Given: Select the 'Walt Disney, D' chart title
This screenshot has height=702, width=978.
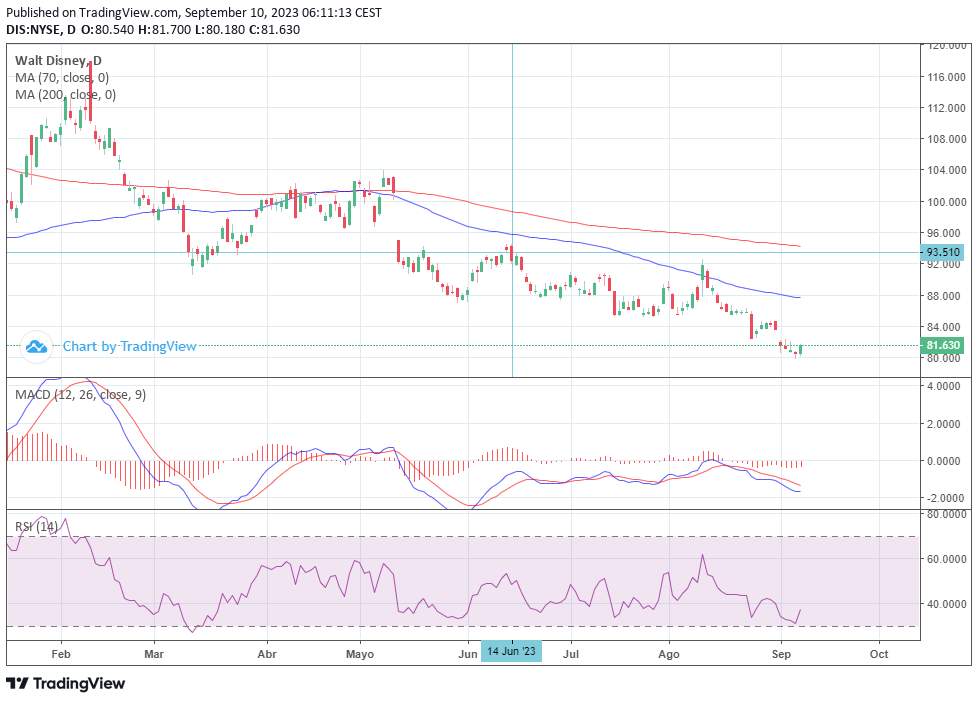Looking at the screenshot, I should click(58, 61).
